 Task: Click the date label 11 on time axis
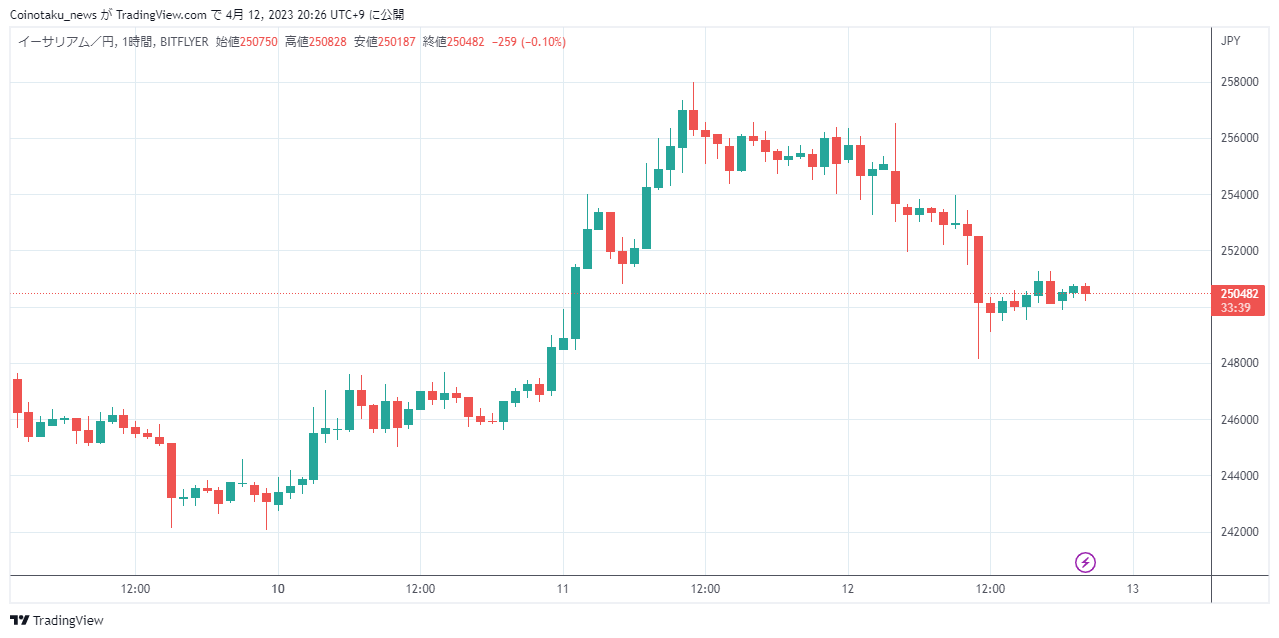562,589
